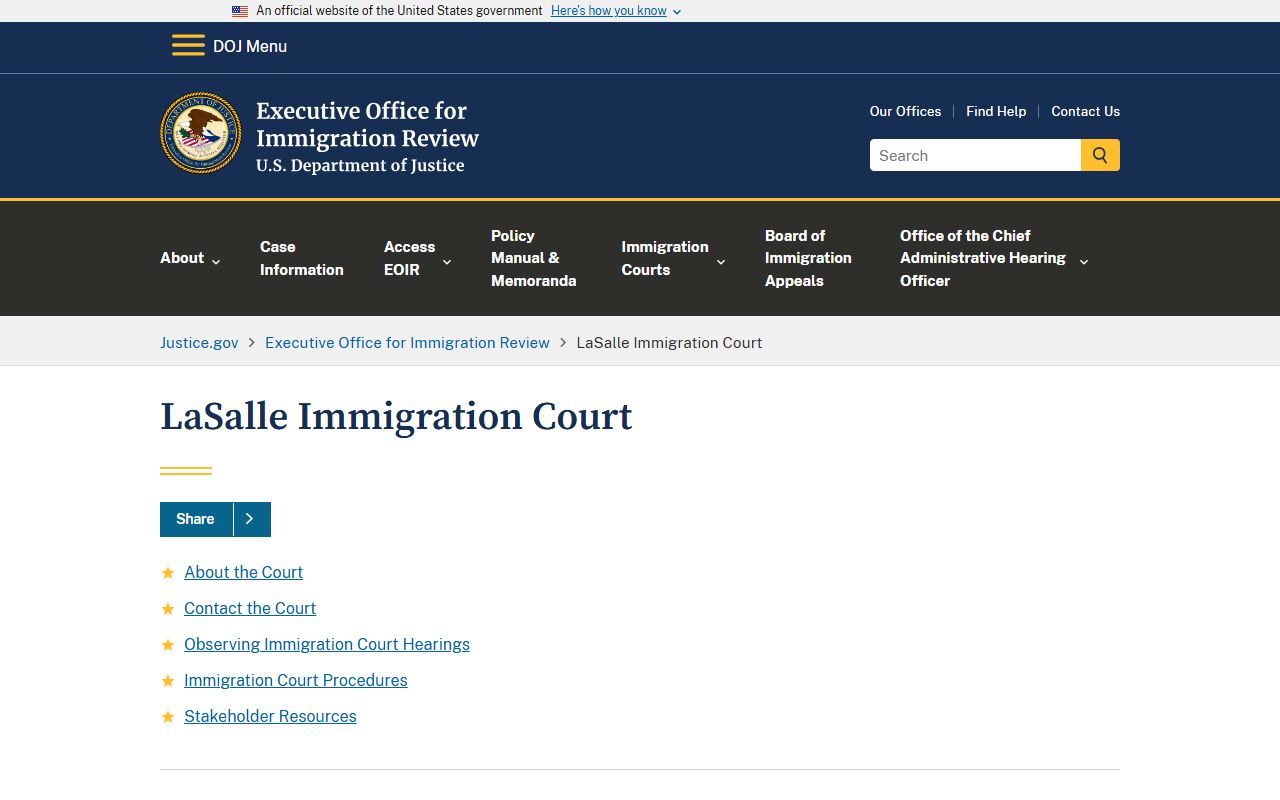Screen dimensions: 1280x800
Task: Click "An official website of the United States government" text
Action: [x=399, y=11]
